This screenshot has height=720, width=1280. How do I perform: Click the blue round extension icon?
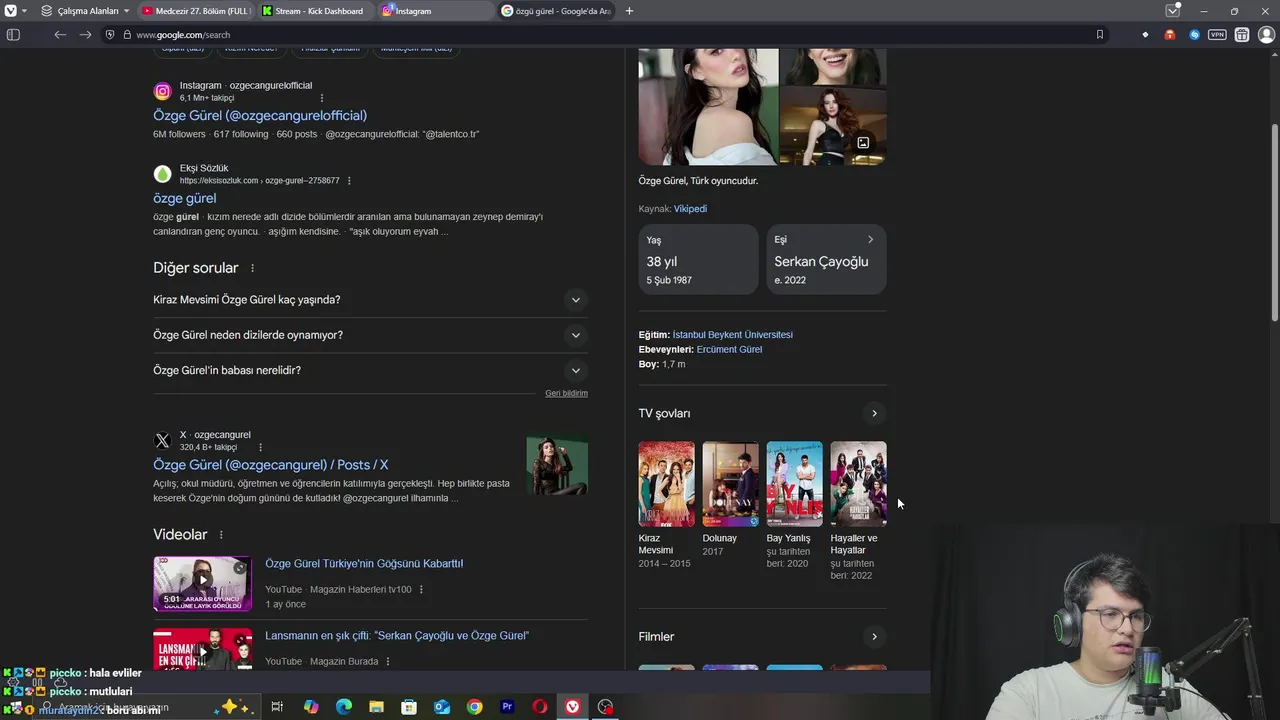pos(1194,35)
